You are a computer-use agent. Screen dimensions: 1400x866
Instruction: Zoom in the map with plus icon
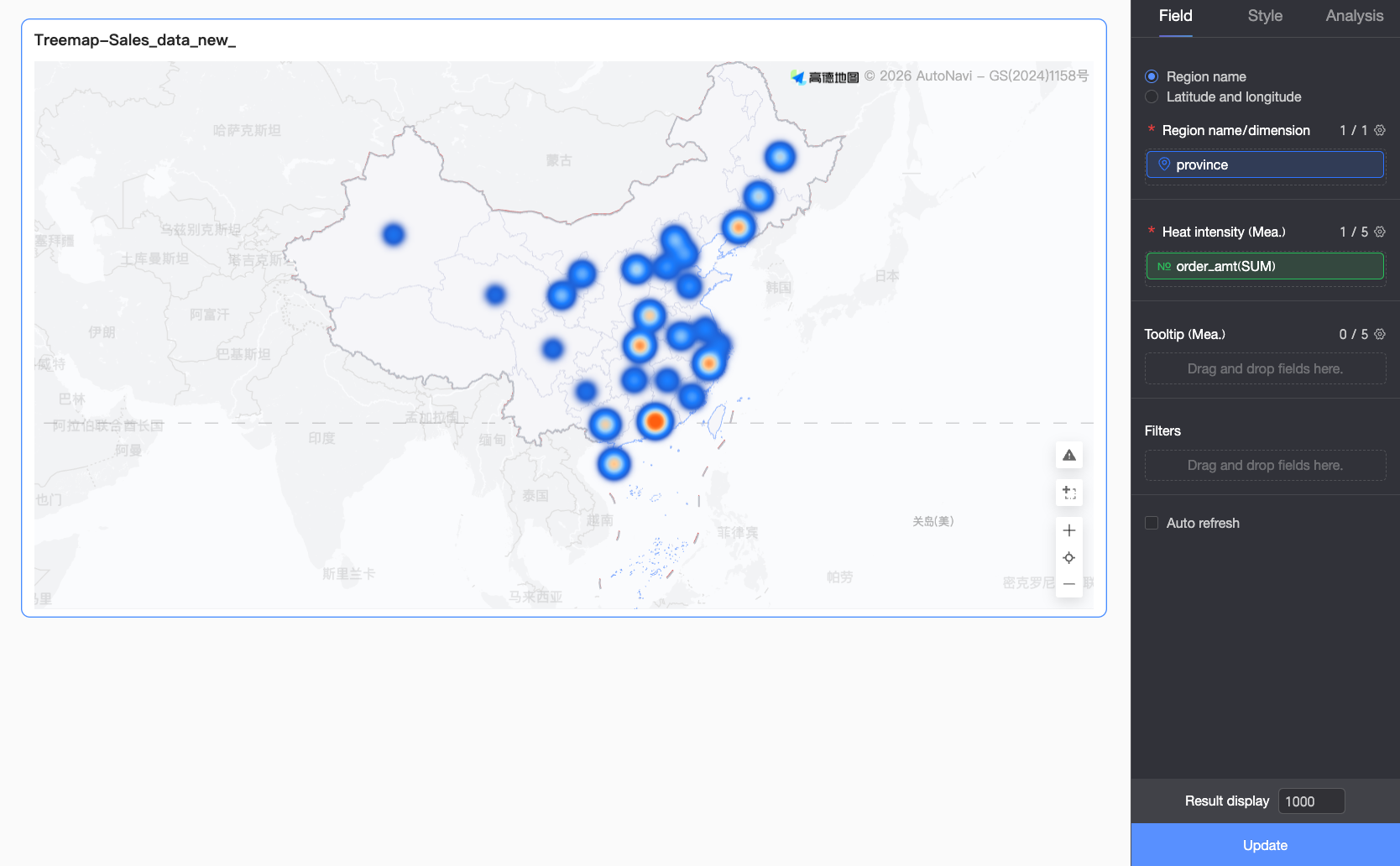pyautogui.click(x=1068, y=530)
